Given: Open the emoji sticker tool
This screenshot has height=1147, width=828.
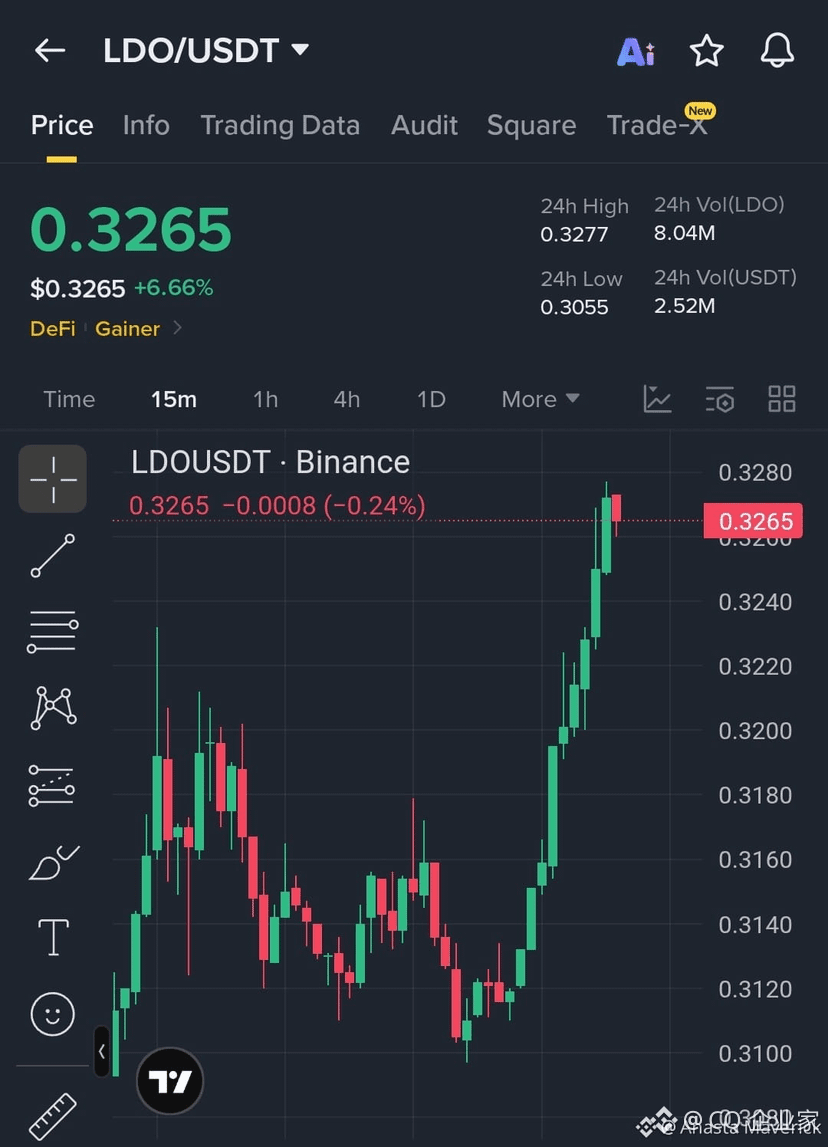Looking at the screenshot, I should 53,1014.
